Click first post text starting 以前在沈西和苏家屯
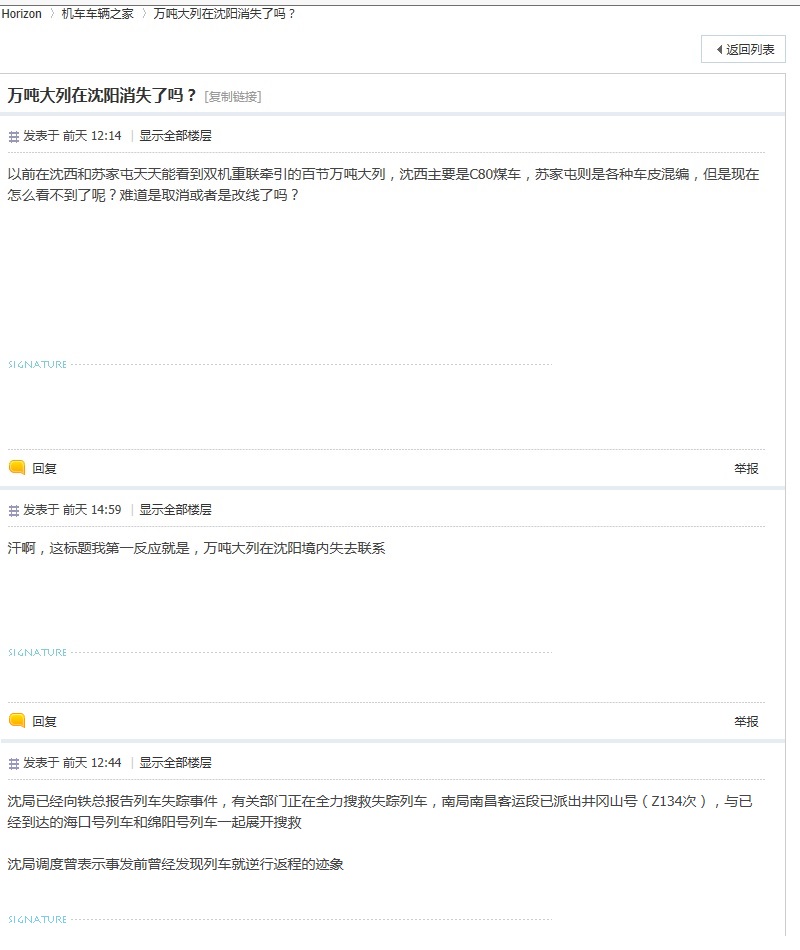This screenshot has width=800, height=950. coord(383,184)
